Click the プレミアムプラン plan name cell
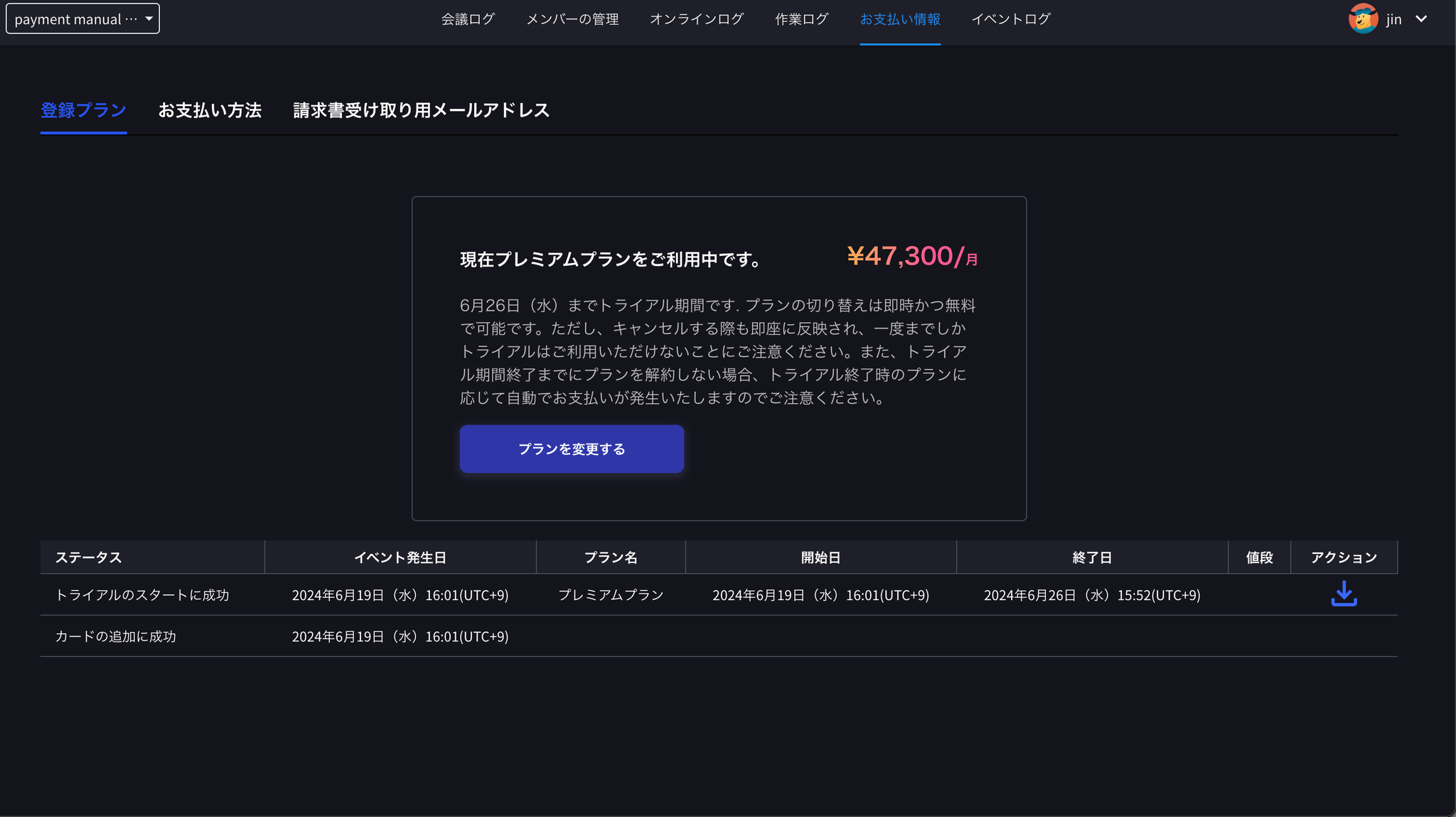This screenshot has width=1456, height=817. pos(610,594)
